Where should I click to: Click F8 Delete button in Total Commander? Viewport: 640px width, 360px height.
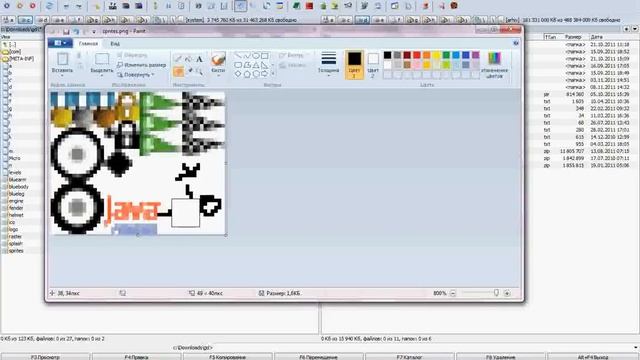pyautogui.click(x=500, y=357)
